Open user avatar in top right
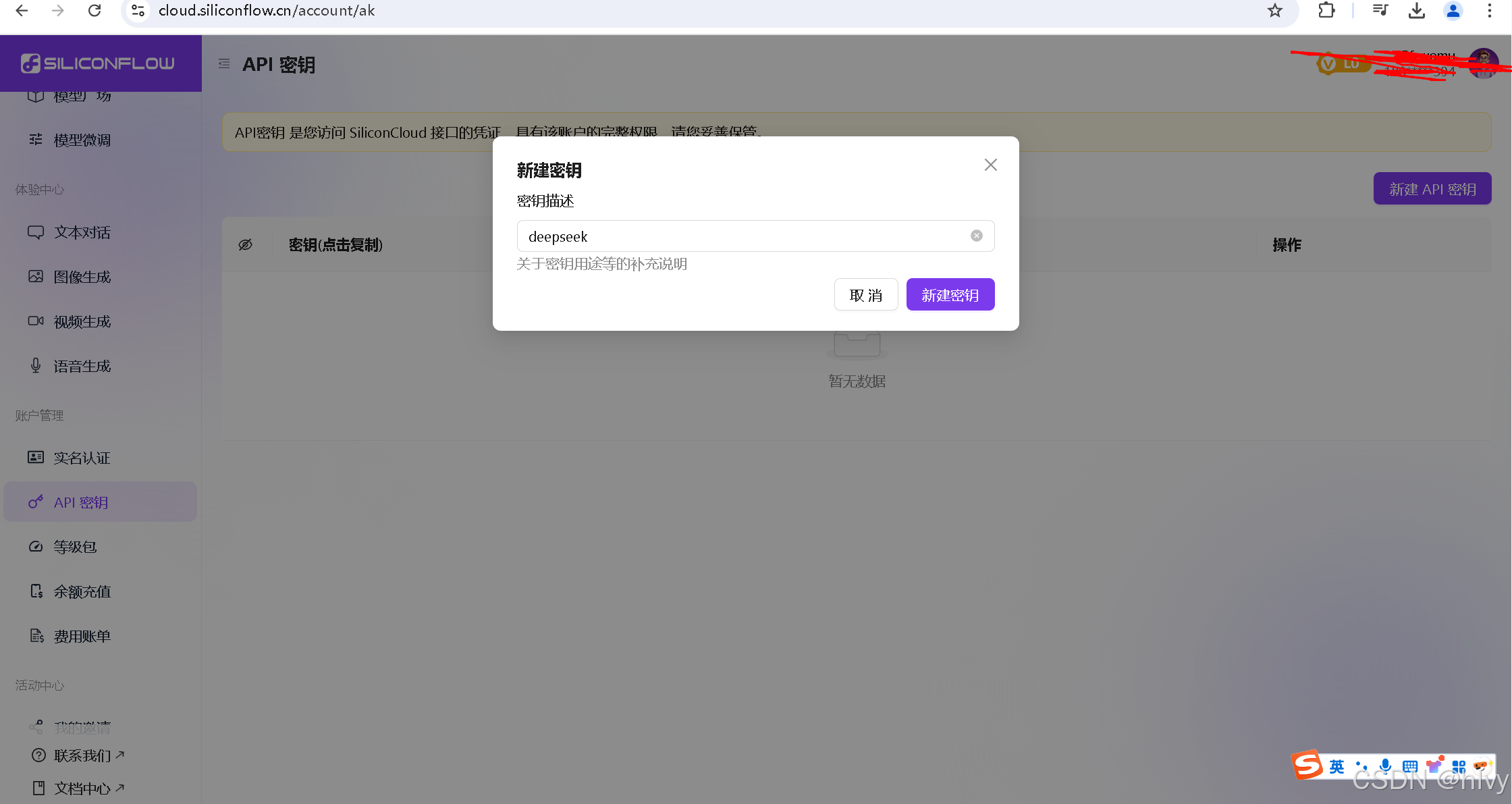This screenshot has width=1512, height=804. (1483, 63)
